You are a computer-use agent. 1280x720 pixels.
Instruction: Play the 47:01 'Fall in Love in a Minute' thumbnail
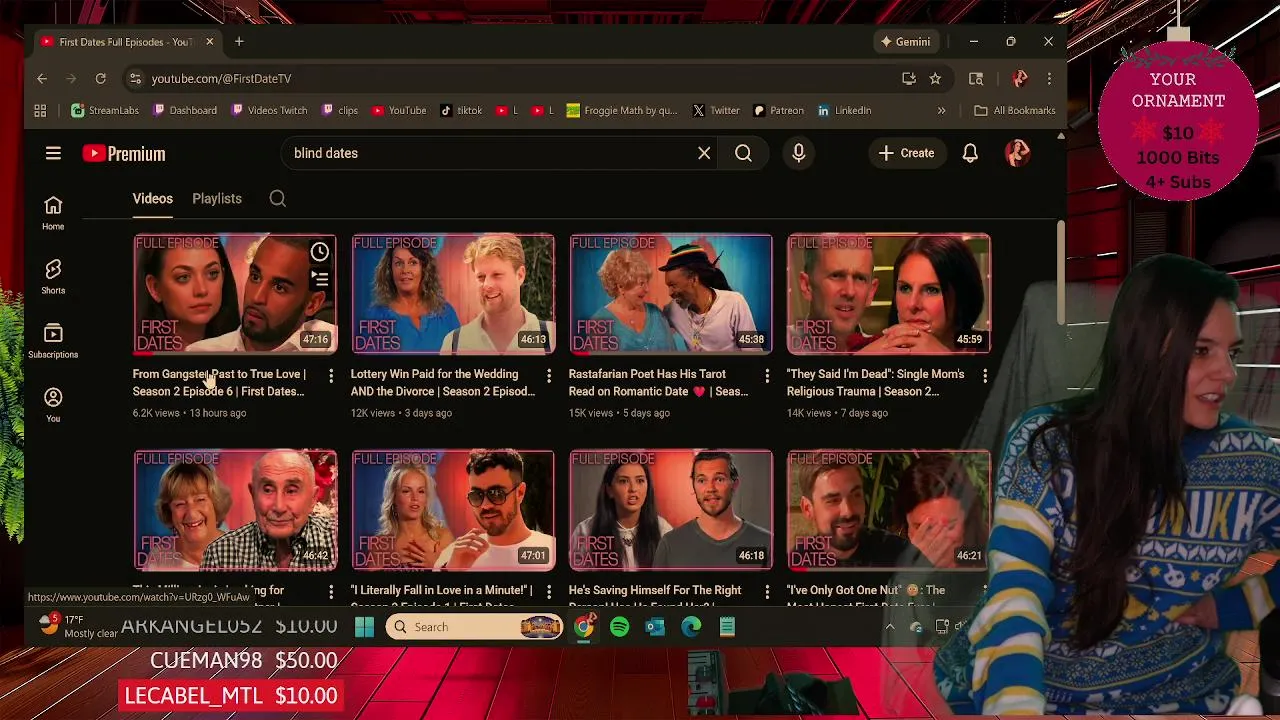pos(453,510)
